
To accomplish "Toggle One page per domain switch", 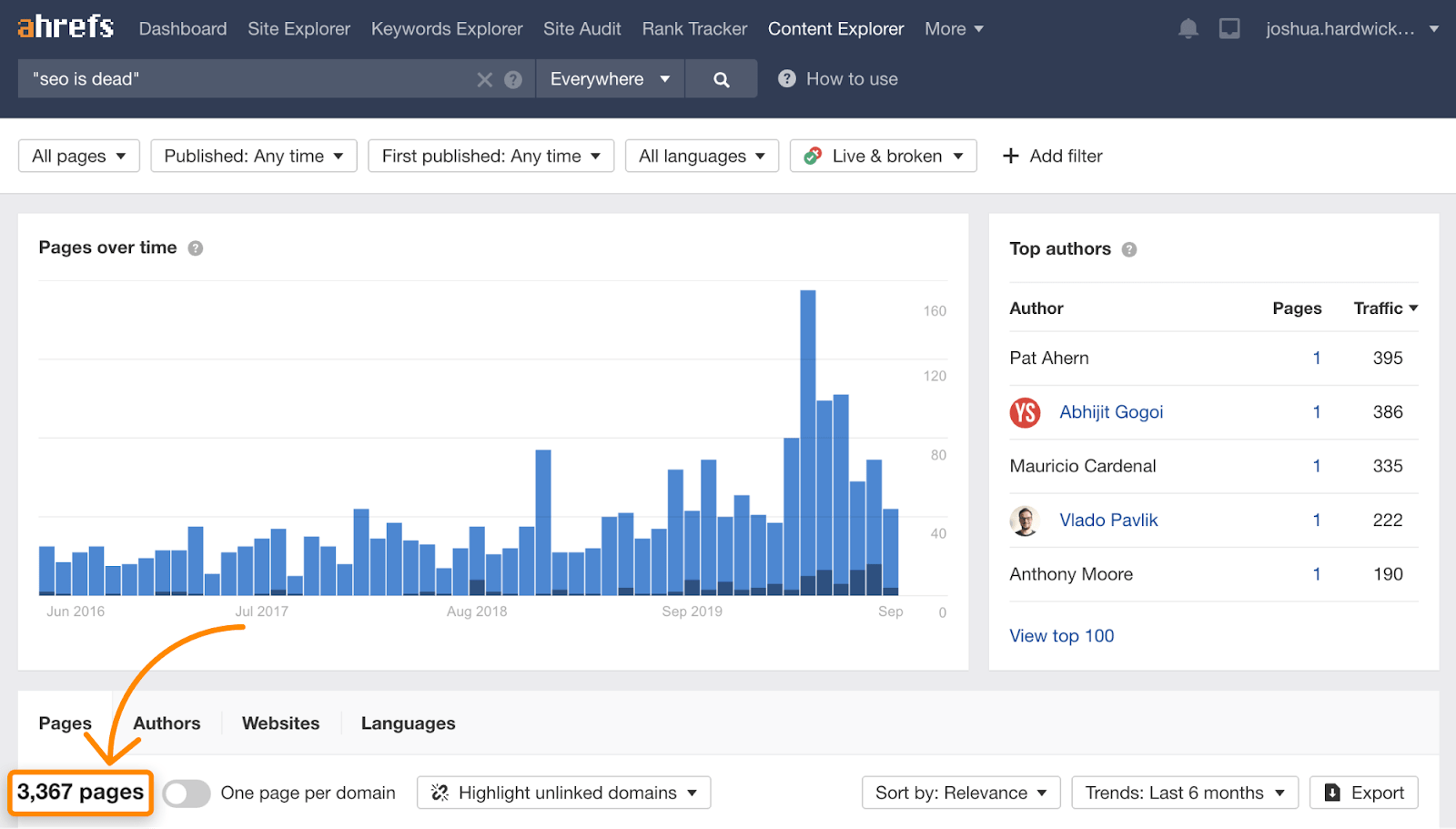I will [x=187, y=794].
